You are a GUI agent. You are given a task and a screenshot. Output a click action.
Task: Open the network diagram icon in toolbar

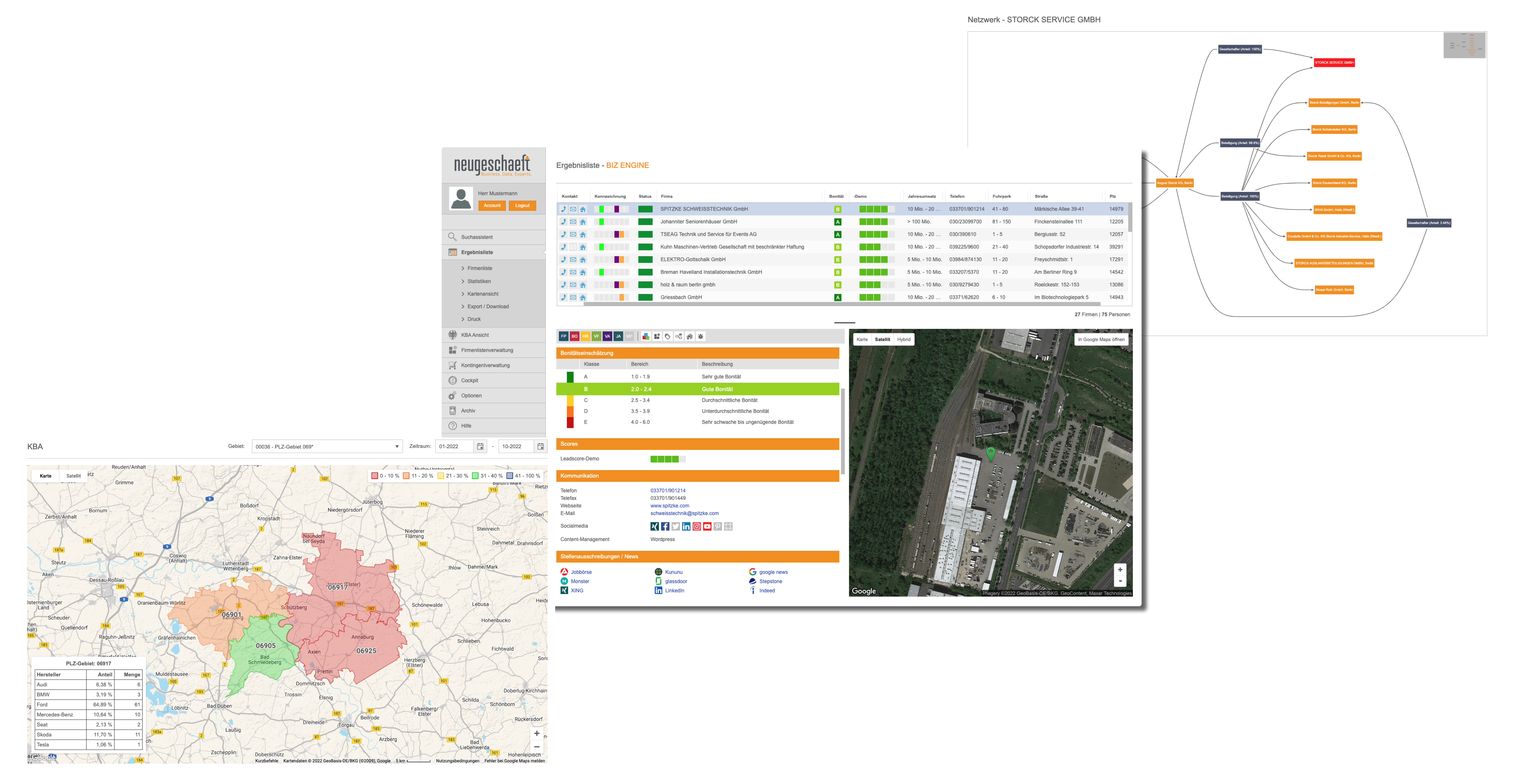click(679, 336)
